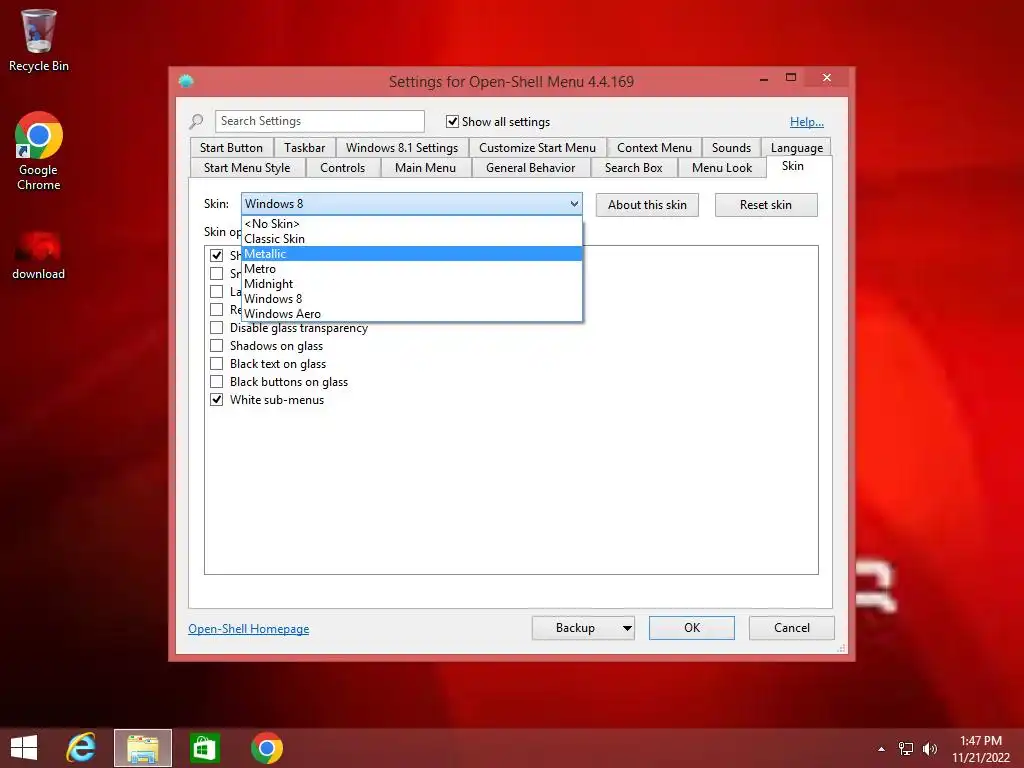Click the Cancel button
1024x768 pixels.
pos(792,628)
